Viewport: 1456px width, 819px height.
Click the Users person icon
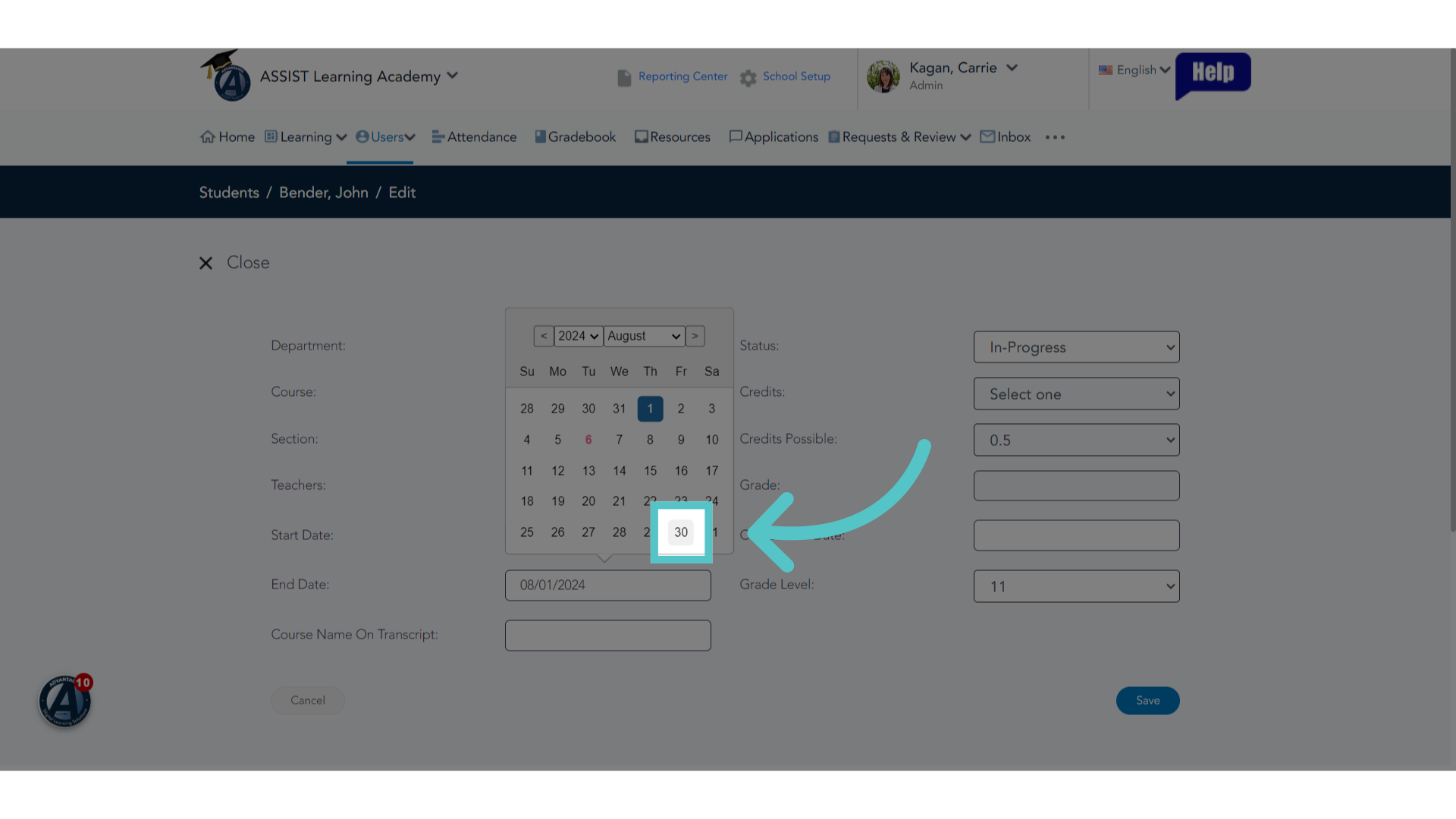tap(362, 136)
